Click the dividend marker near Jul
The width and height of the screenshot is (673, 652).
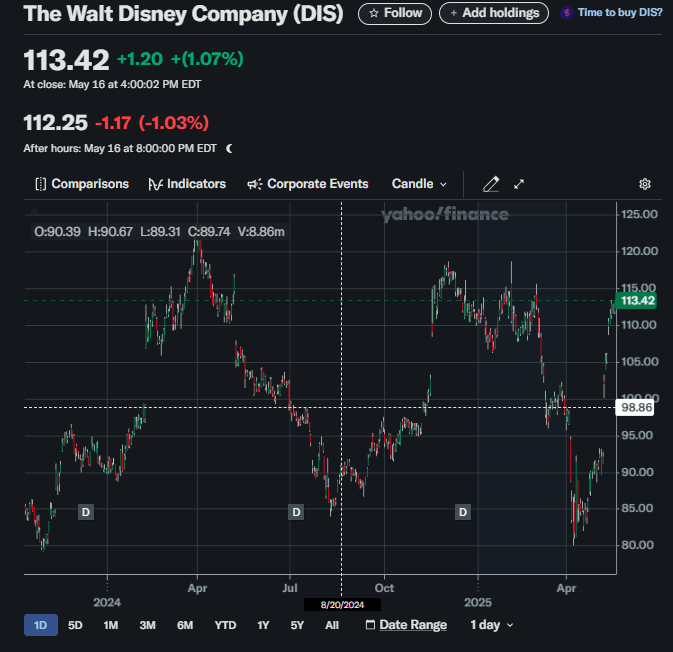pyautogui.click(x=296, y=512)
